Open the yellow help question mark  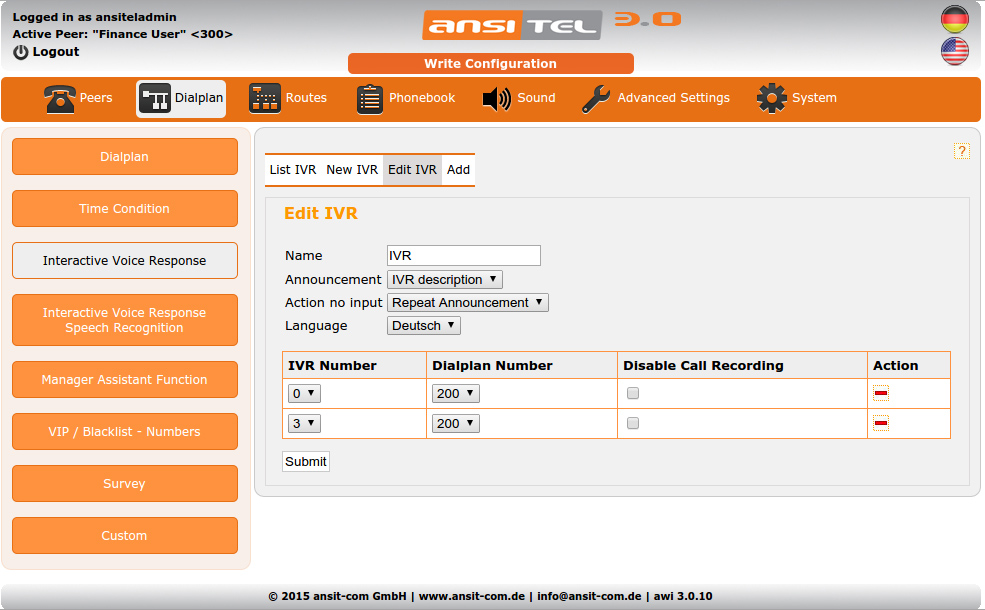click(962, 151)
